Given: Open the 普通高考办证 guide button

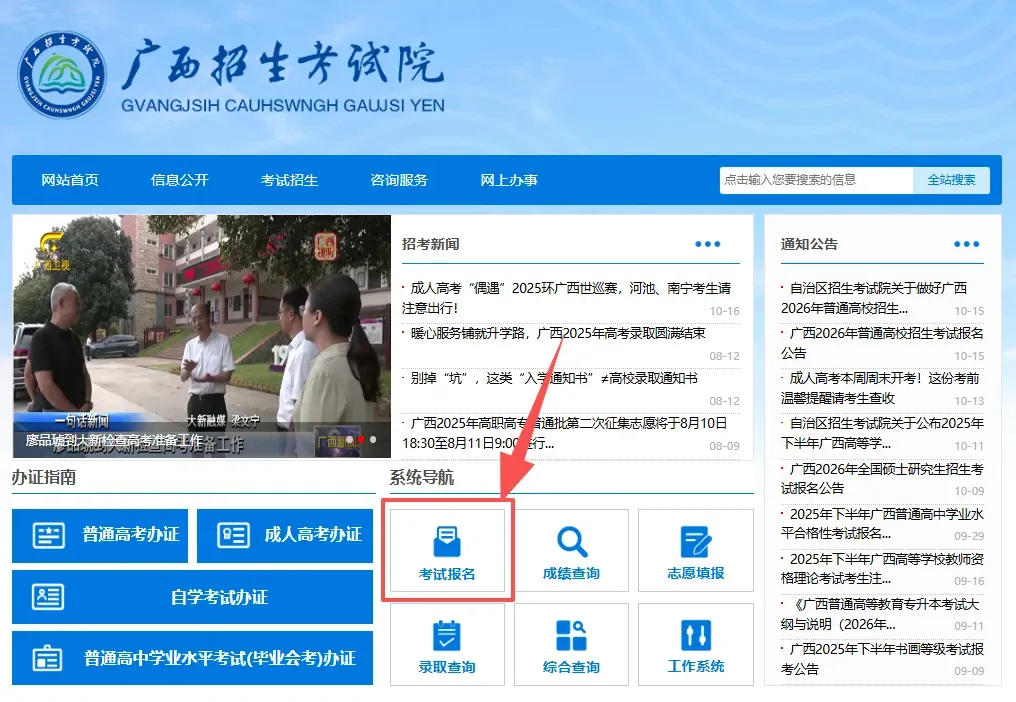Looking at the screenshot, I should pyautogui.click(x=100, y=535).
